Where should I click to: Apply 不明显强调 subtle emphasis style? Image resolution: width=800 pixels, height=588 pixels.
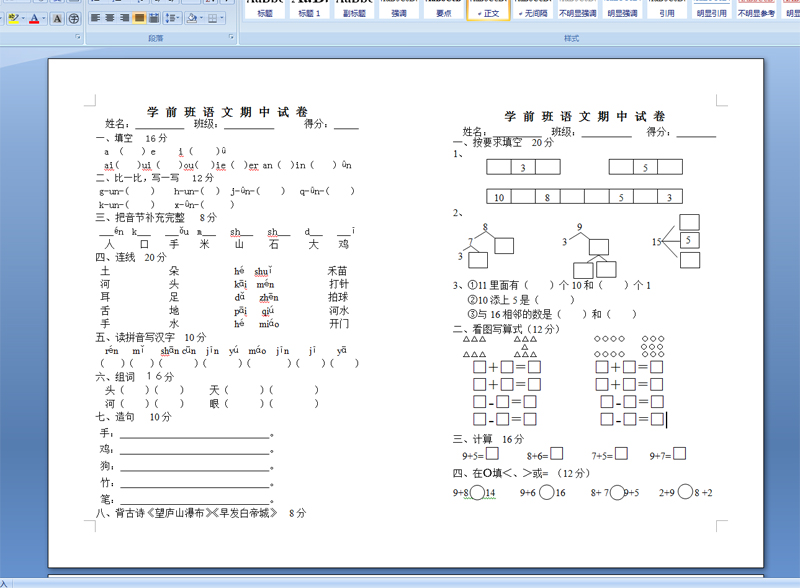coord(578,9)
